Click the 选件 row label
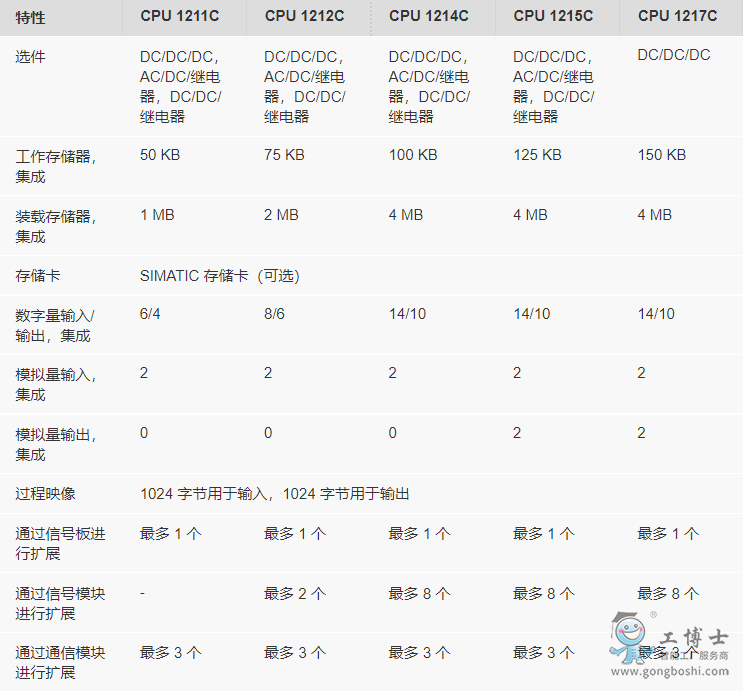 (x=30, y=57)
